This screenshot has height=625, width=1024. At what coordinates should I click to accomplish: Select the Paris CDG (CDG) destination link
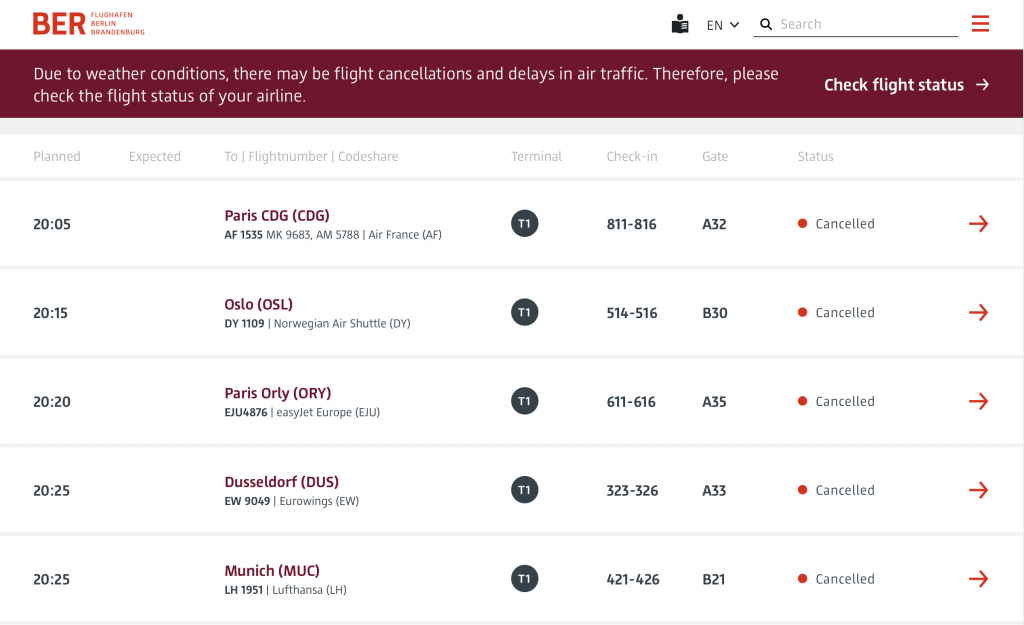click(277, 216)
